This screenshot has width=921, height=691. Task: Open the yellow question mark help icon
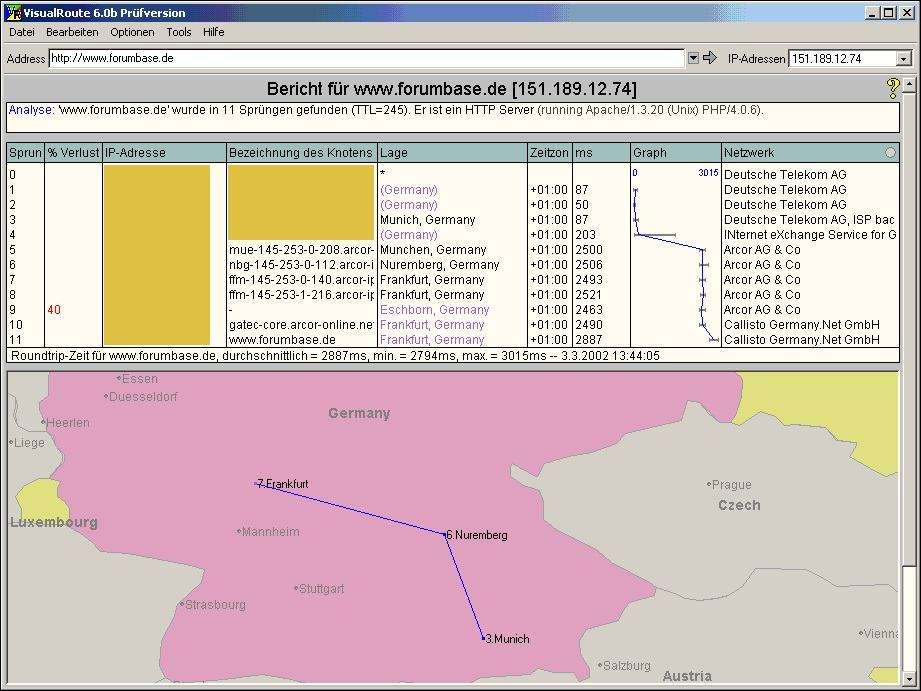tap(892, 88)
